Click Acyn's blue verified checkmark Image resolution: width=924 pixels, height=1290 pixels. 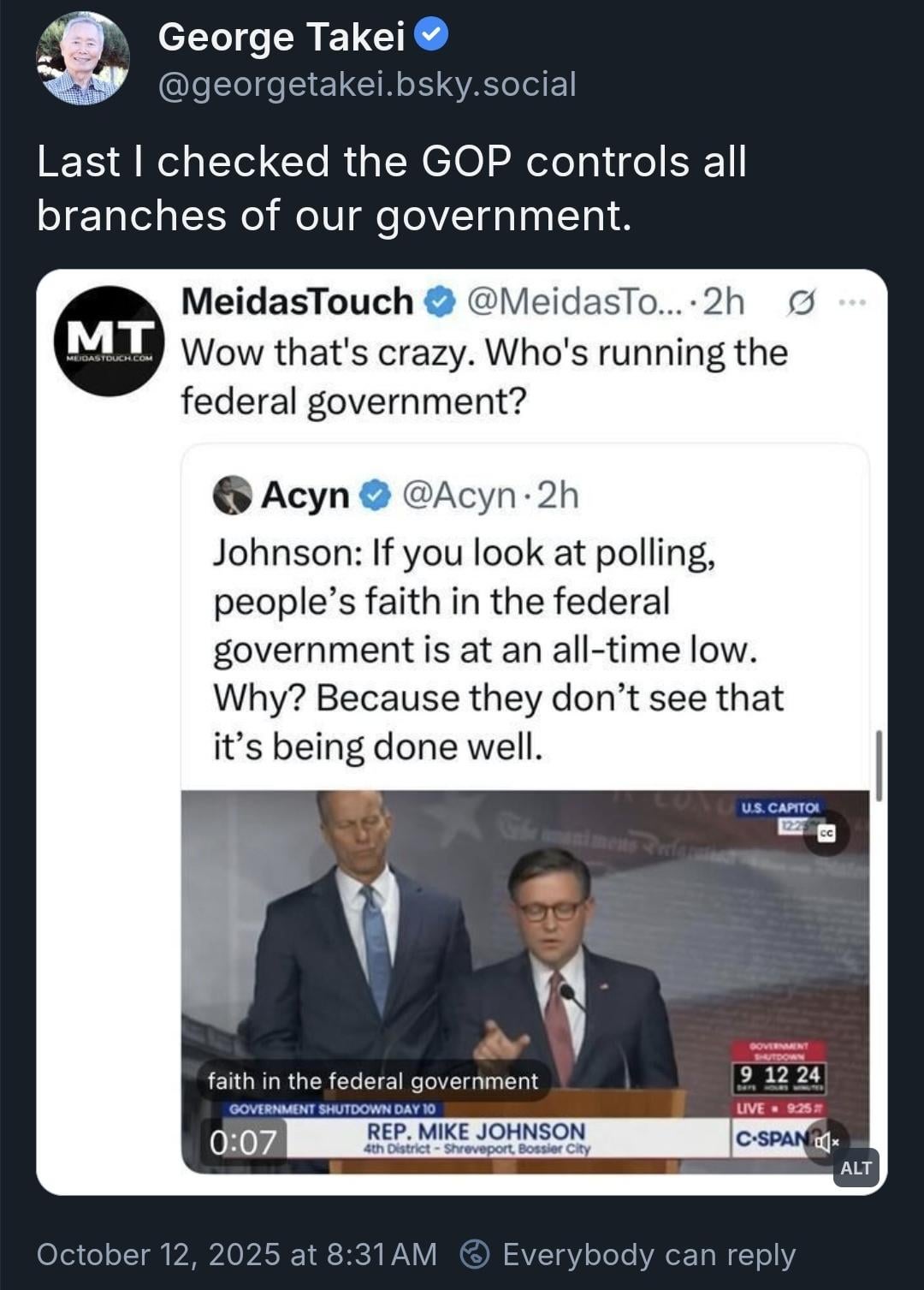click(376, 495)
